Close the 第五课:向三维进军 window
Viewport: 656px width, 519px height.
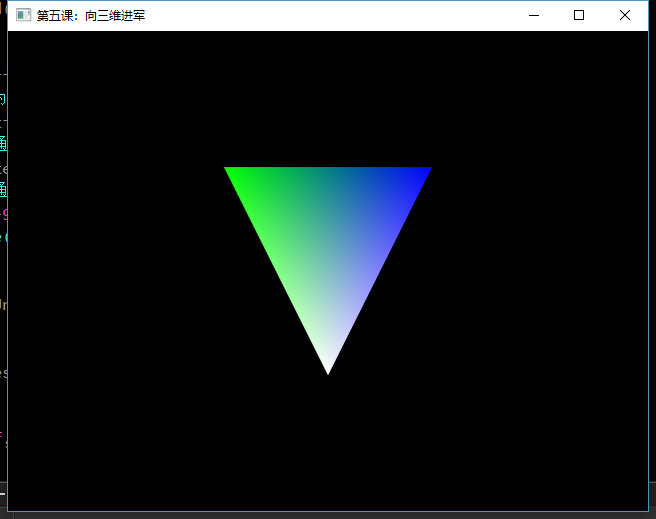coord(625,15)
